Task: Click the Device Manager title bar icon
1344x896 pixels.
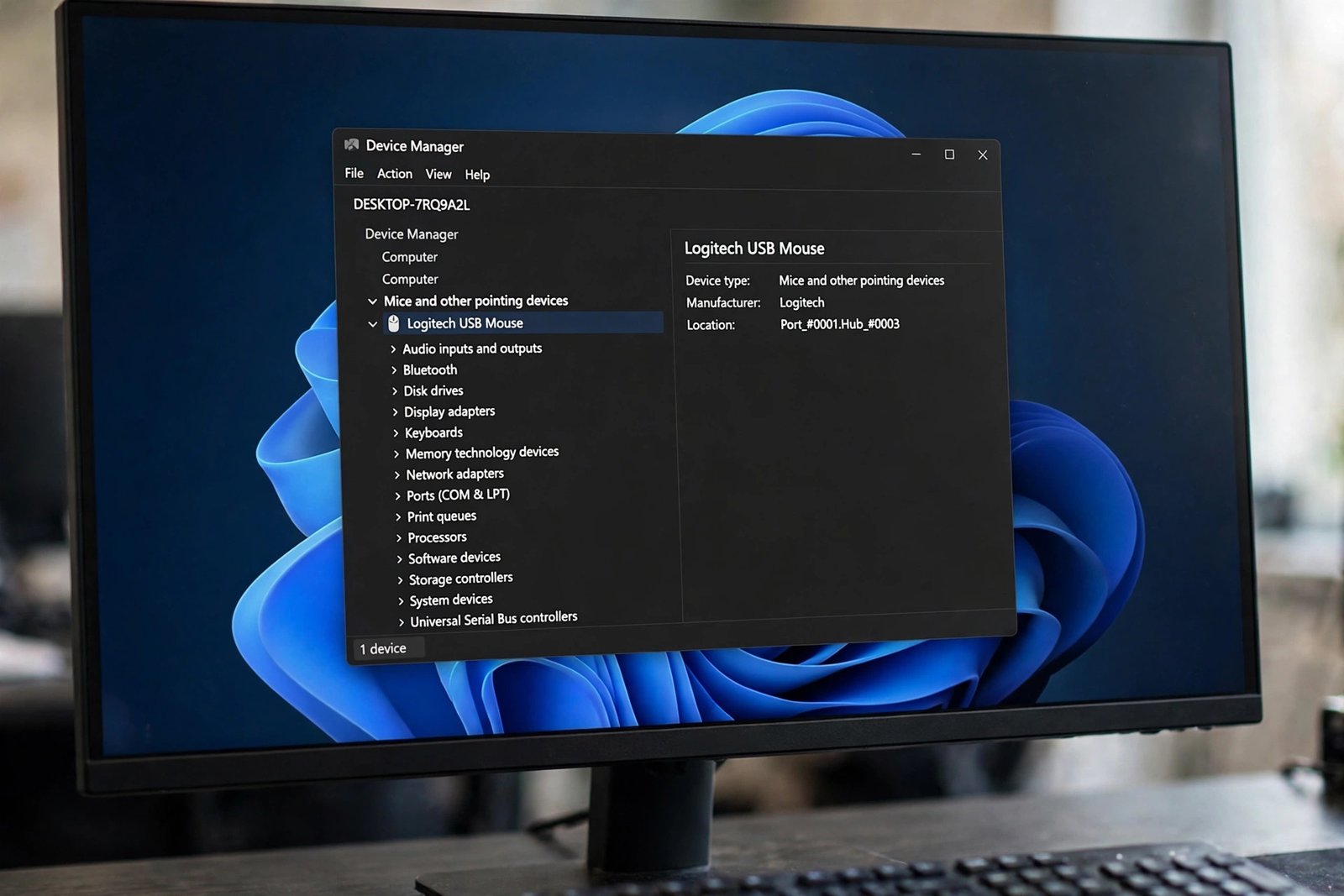Action: [352, 145]
